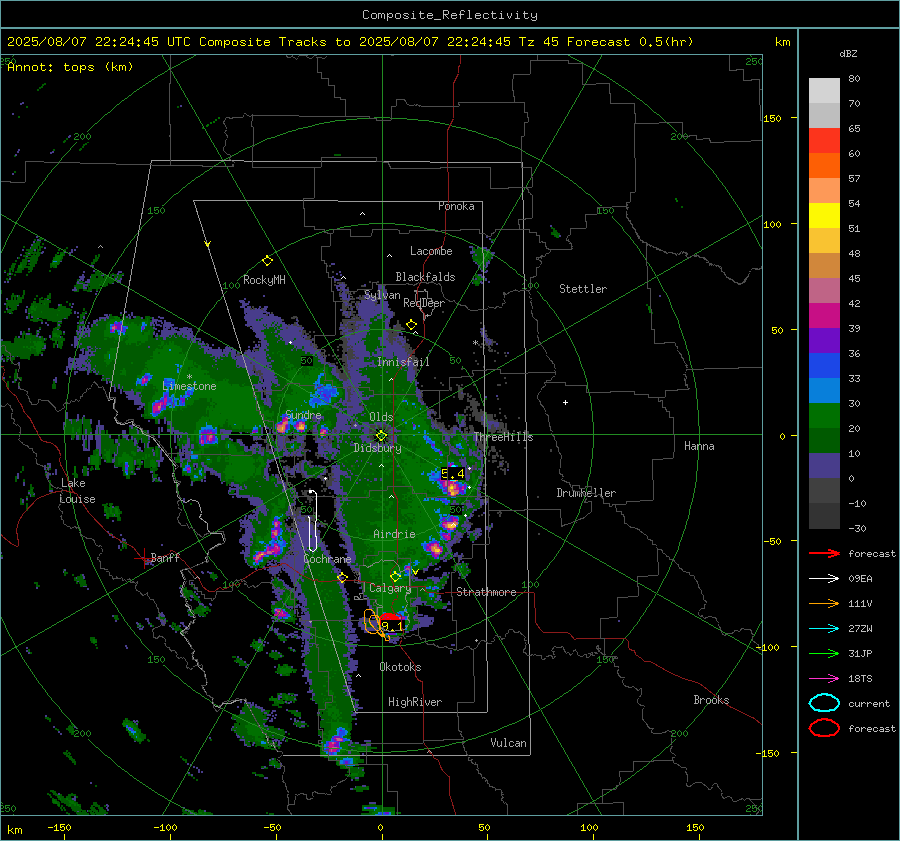Pick the cyan 27ZW arrow legend icon

pos(824,629)
